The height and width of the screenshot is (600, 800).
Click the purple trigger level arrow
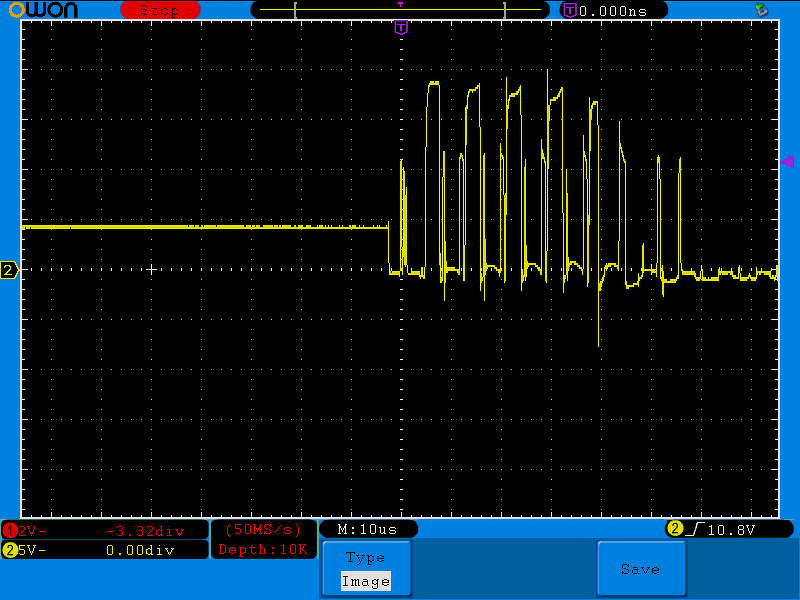[x=787, y=162]
